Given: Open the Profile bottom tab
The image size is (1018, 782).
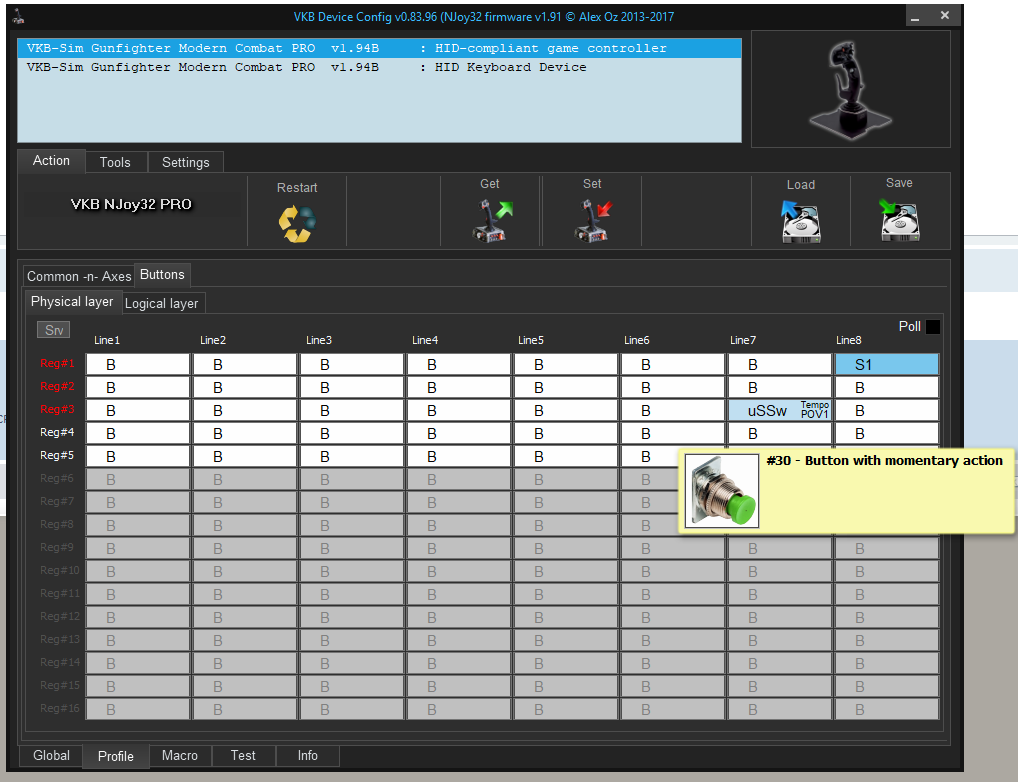Looking at the screenshot, I should tap(116, 757).
